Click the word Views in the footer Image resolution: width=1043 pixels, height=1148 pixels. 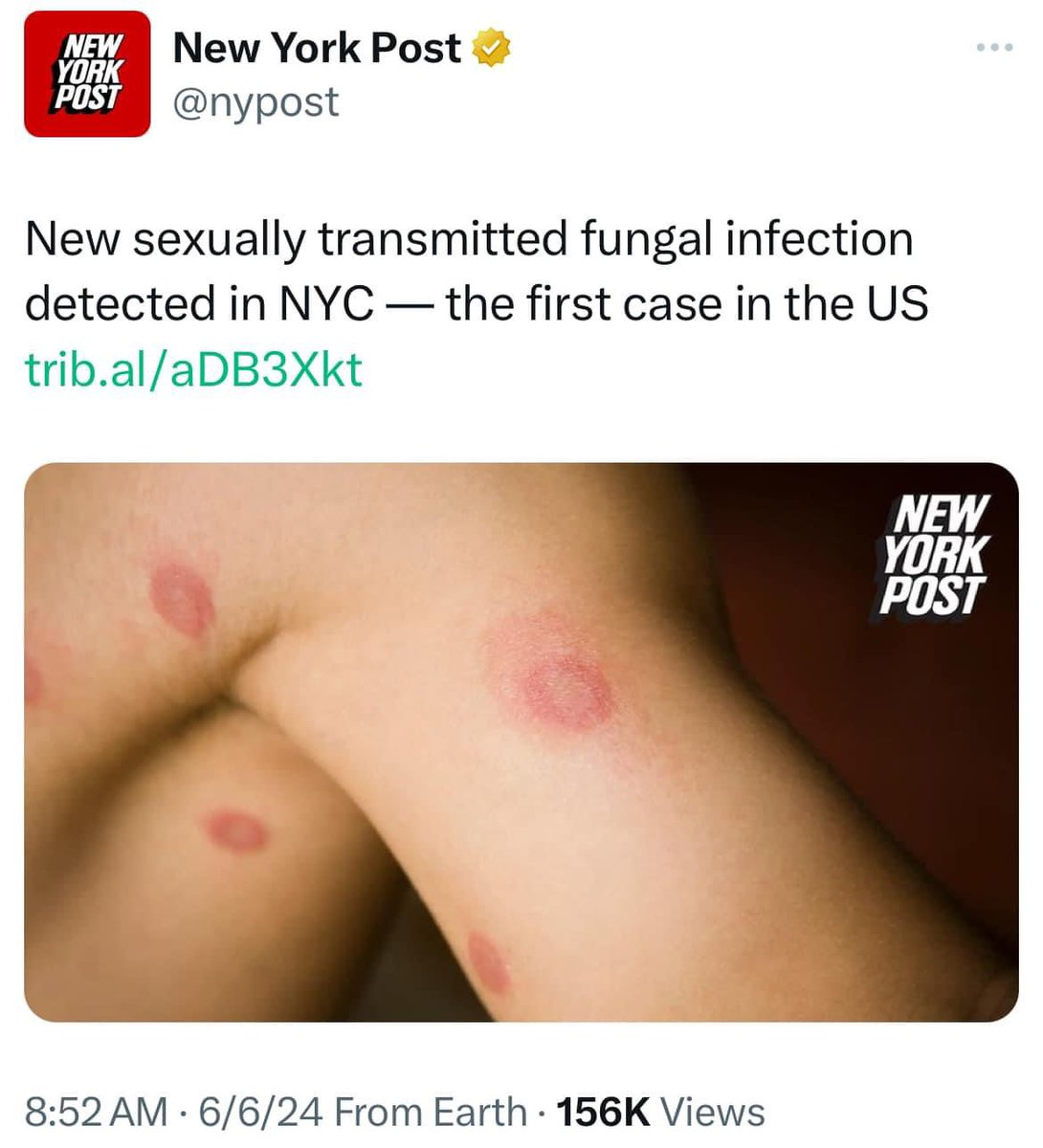coord(713,1113)
